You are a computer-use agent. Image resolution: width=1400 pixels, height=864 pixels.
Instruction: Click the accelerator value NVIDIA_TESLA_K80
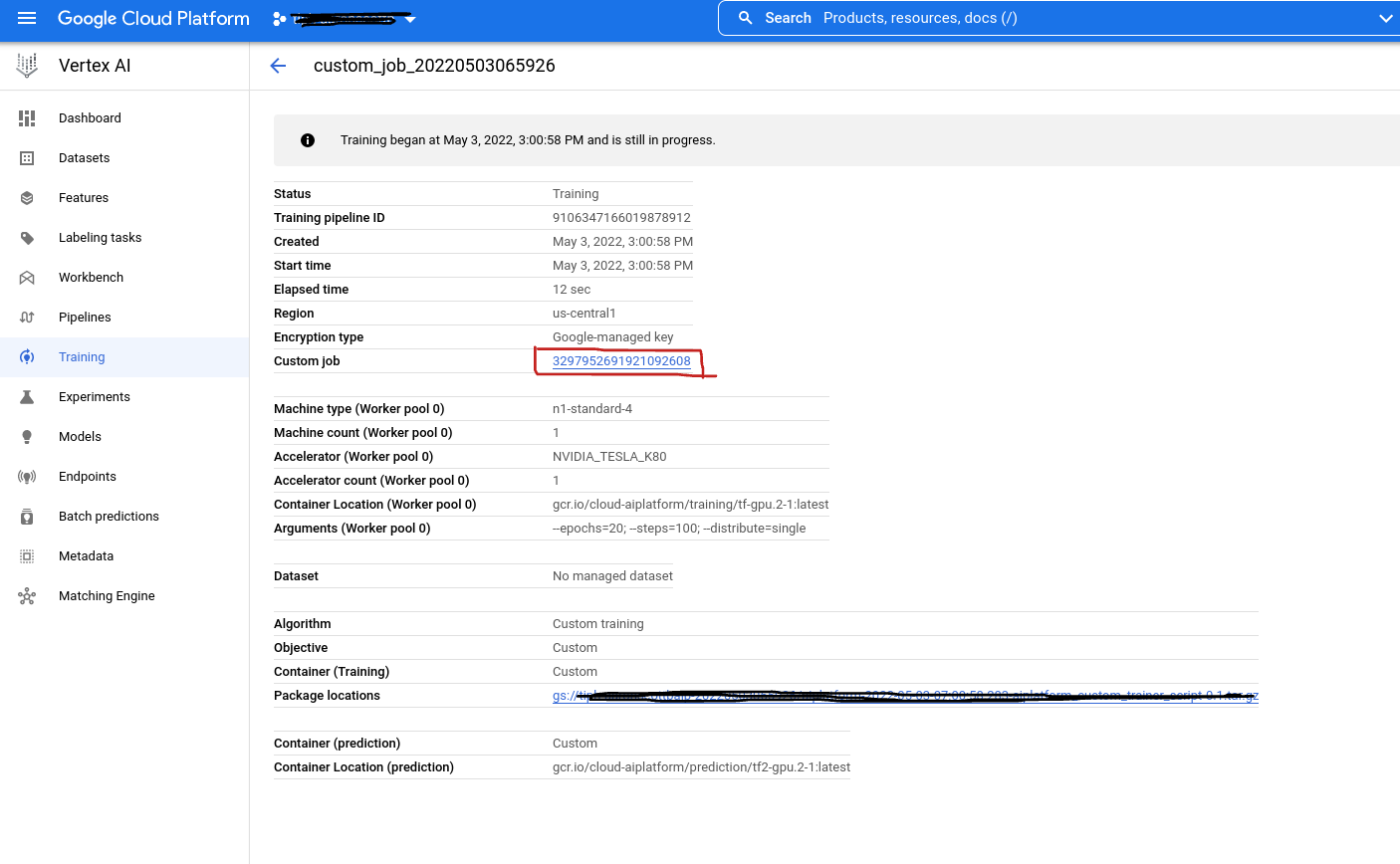(609, 457)
